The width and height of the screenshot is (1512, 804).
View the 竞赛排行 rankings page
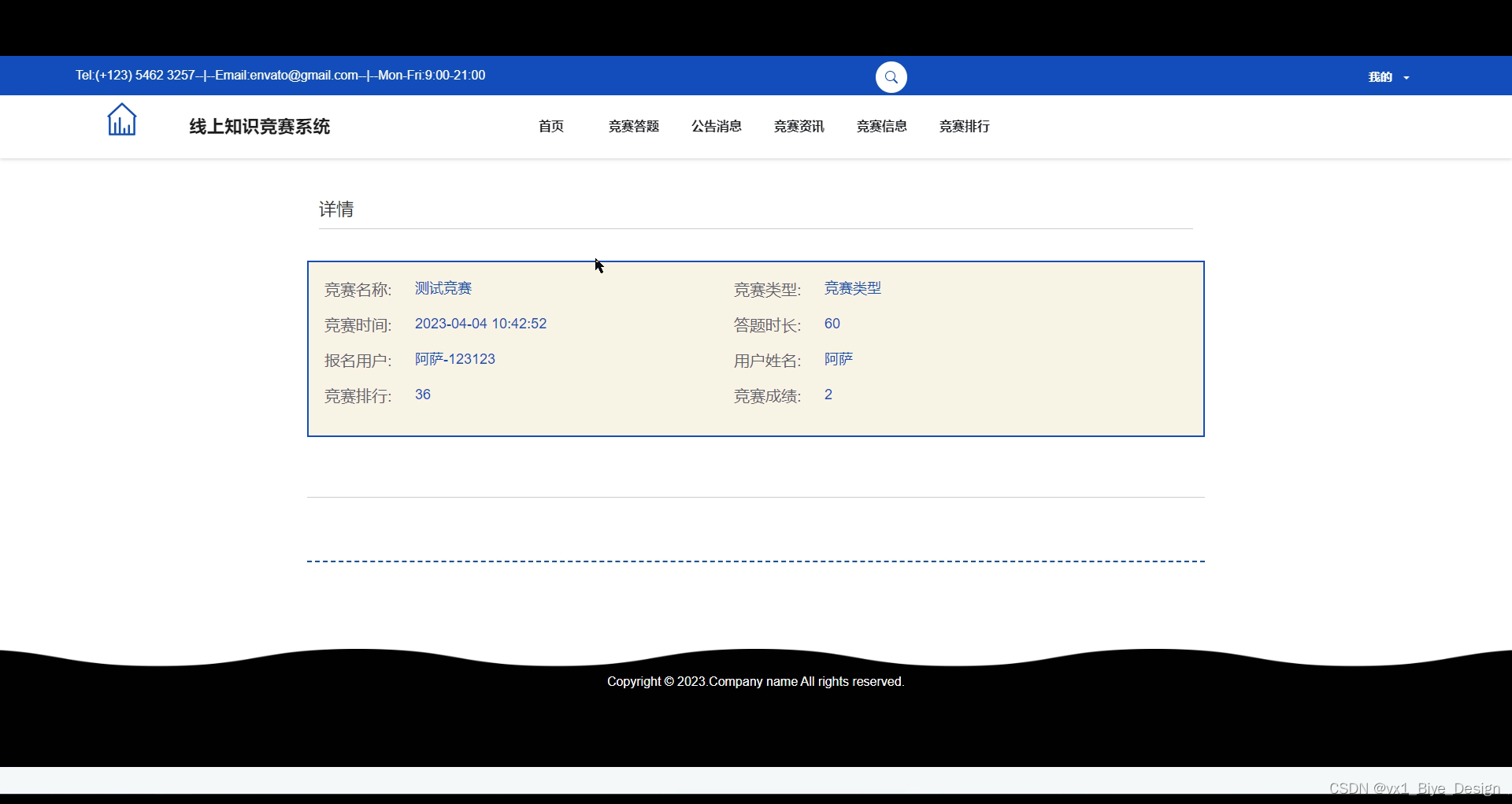[x=964, y=126]
